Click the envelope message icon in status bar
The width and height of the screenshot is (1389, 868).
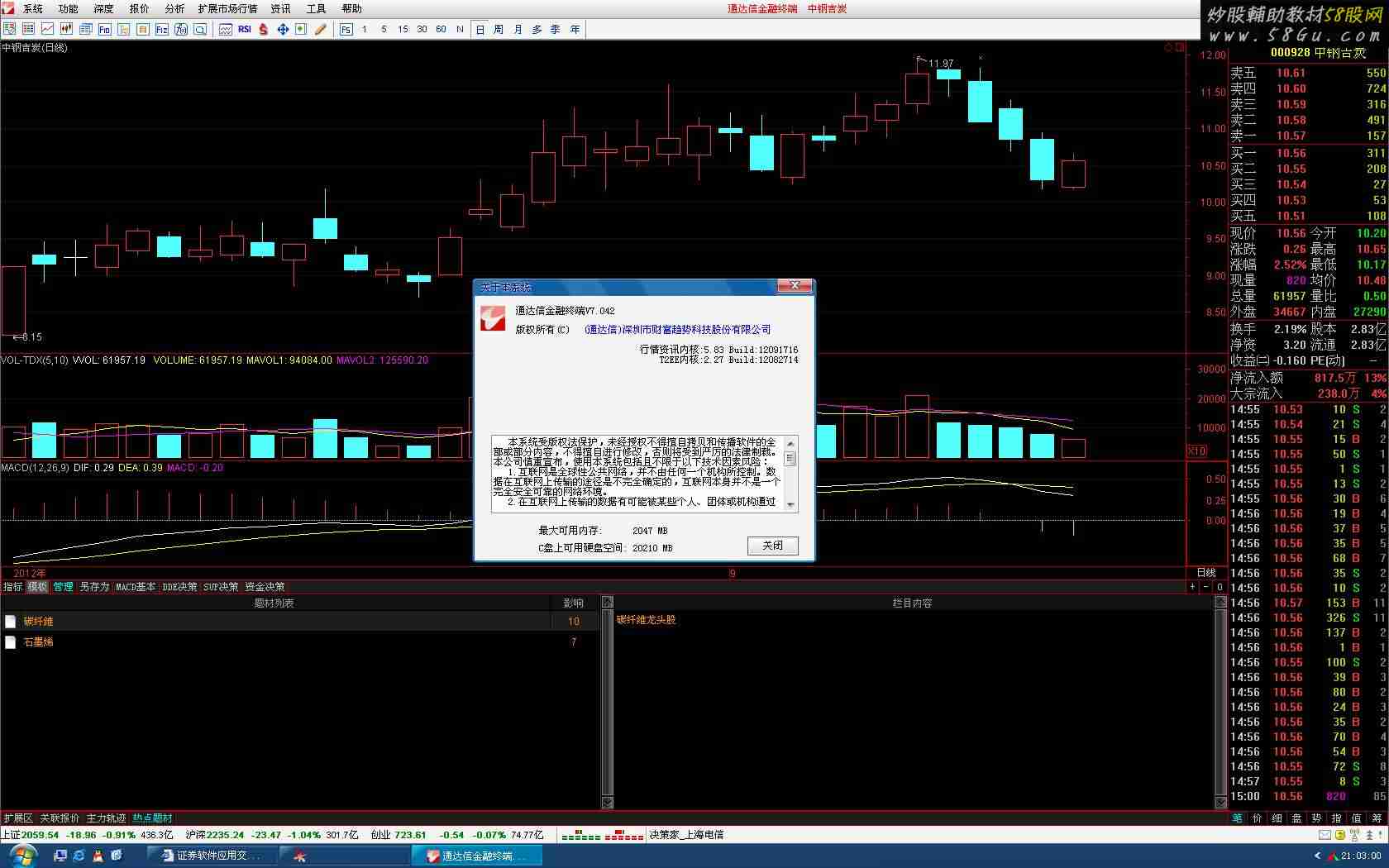1325,835
